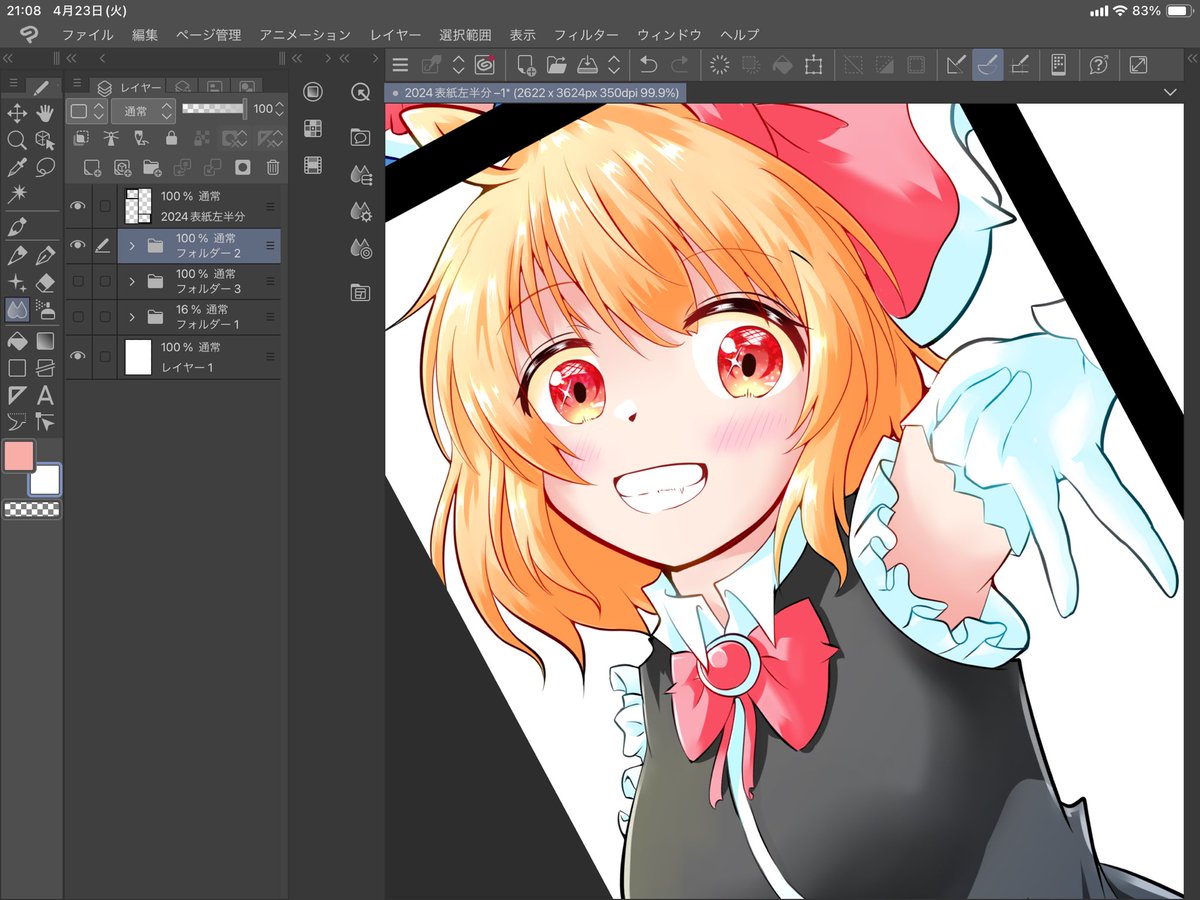Show フォルダー 1 via visibility box
Viewport: 1200px width, 900px height.
pos(78,317)
